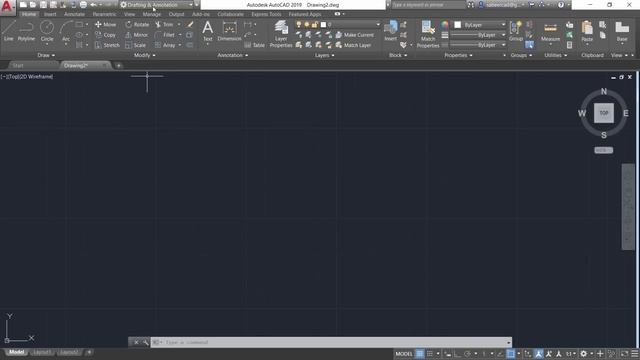
Task: Toggle dynamic input in status bar
Action: (448, 353)
